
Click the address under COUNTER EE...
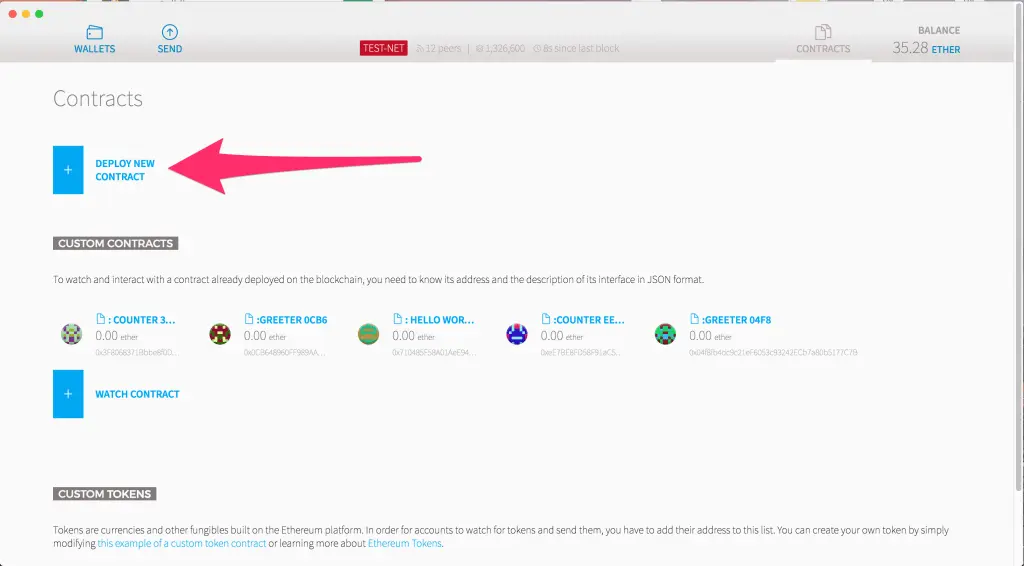tap(581, 353)
